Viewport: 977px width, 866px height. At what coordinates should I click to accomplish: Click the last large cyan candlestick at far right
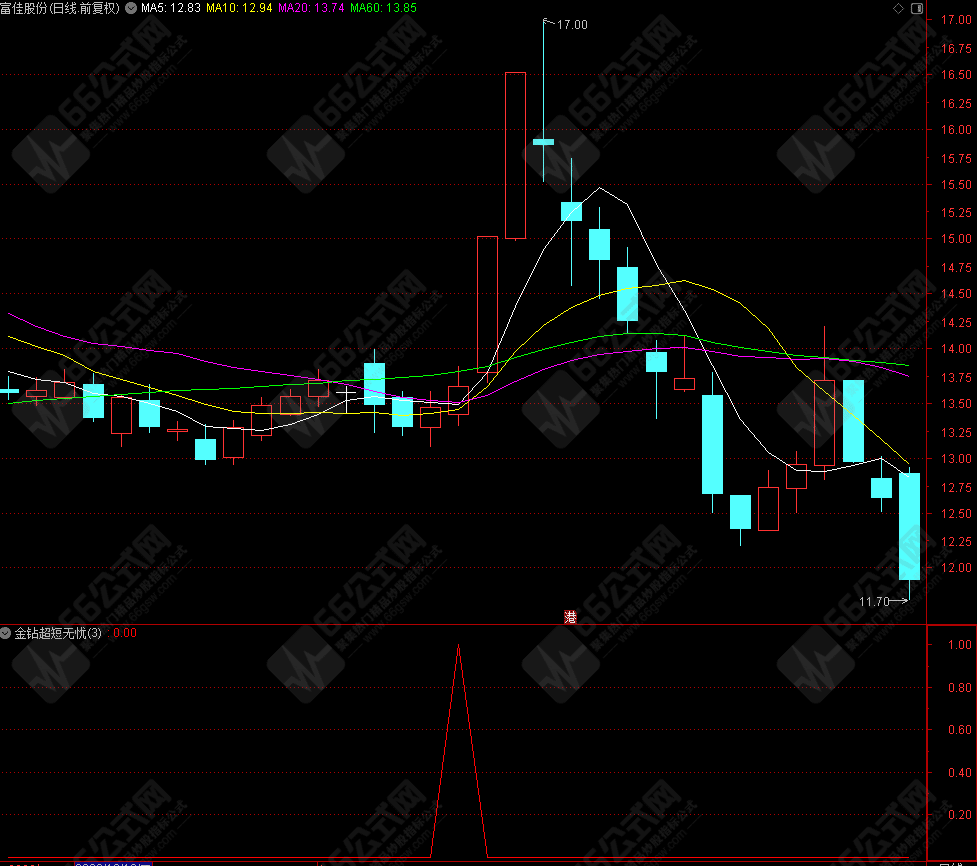[909, 526]
